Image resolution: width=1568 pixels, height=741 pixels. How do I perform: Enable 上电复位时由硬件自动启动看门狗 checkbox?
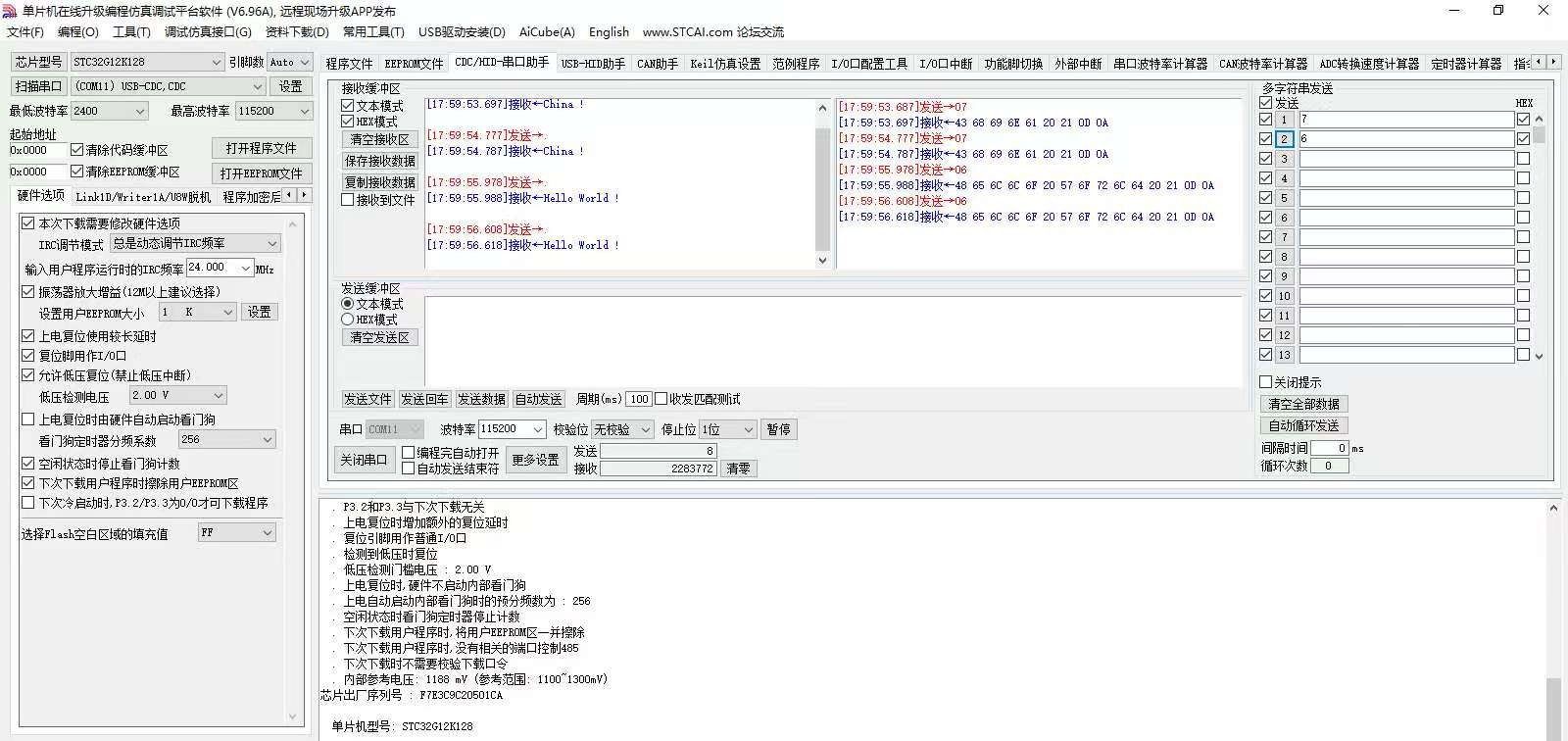28,420
